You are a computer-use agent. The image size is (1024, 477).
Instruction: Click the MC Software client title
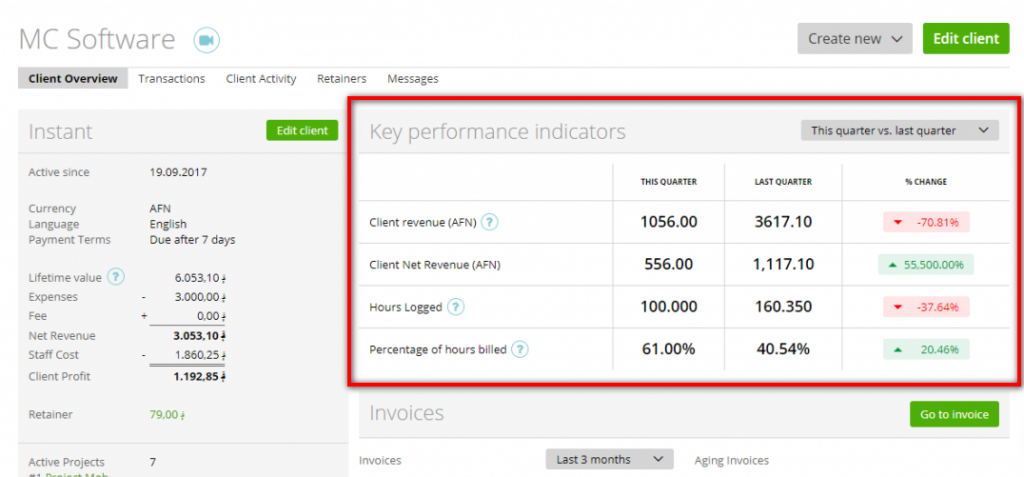97,39
